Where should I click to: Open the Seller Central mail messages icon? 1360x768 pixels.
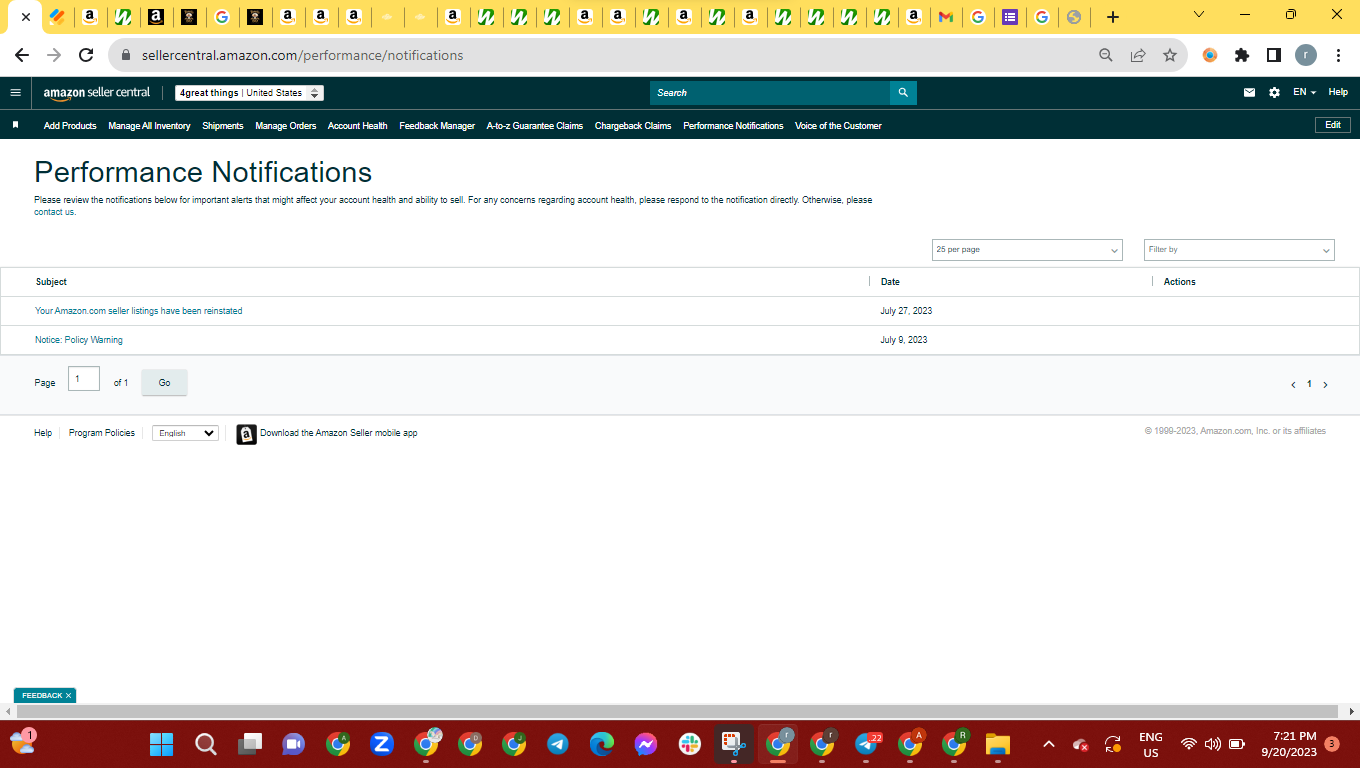pos(1249,93)
